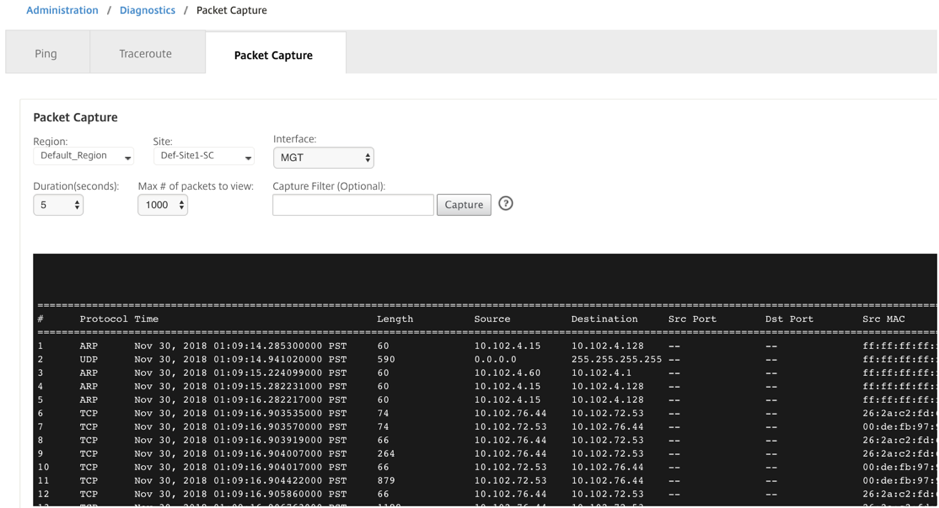This screenshot has width=939, height=508.
Task: Click TCP protocol in packet row 6
Action: tap(89, 413)
